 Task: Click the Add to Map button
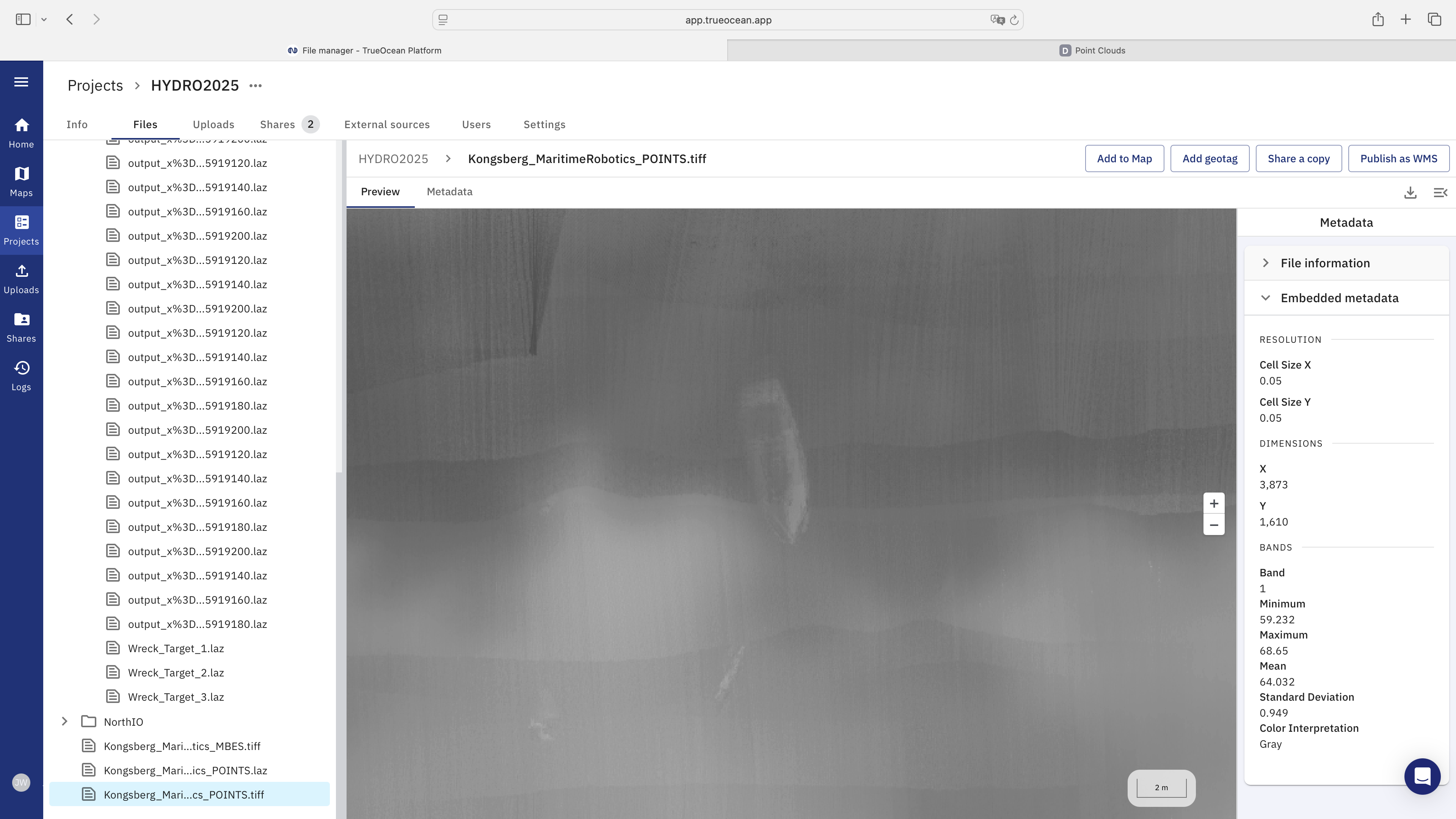1123,159
